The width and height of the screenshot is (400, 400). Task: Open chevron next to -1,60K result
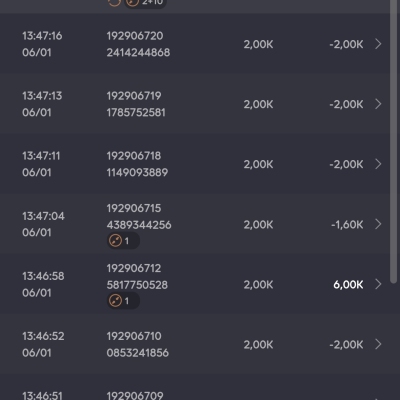(378, 224)
